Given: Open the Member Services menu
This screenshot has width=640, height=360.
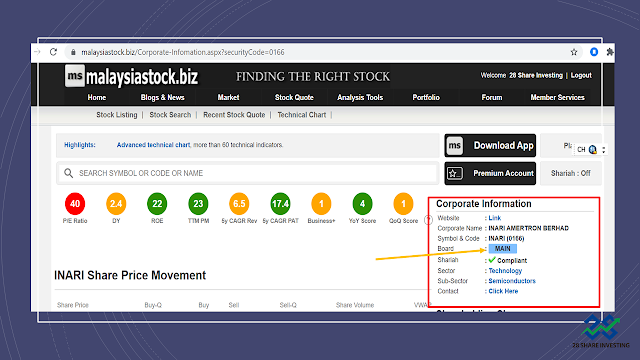Looking at the screenshot, I should pyautogui.click(x=558, y=98).
